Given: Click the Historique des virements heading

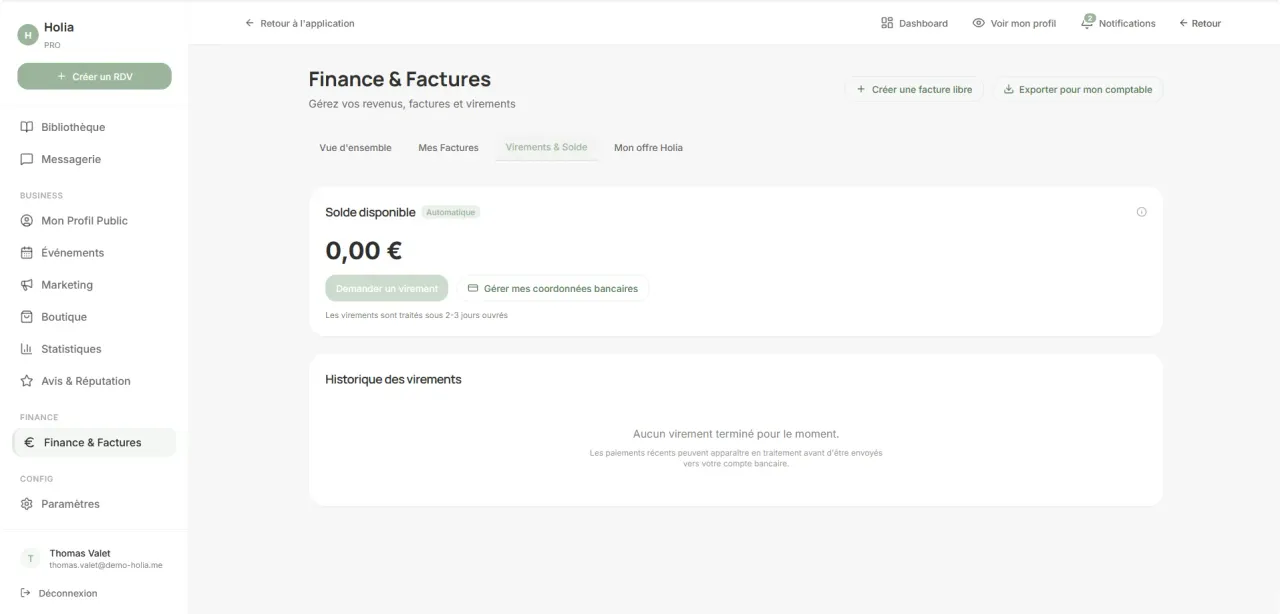Looking at the screenshot, I should 393,379.
